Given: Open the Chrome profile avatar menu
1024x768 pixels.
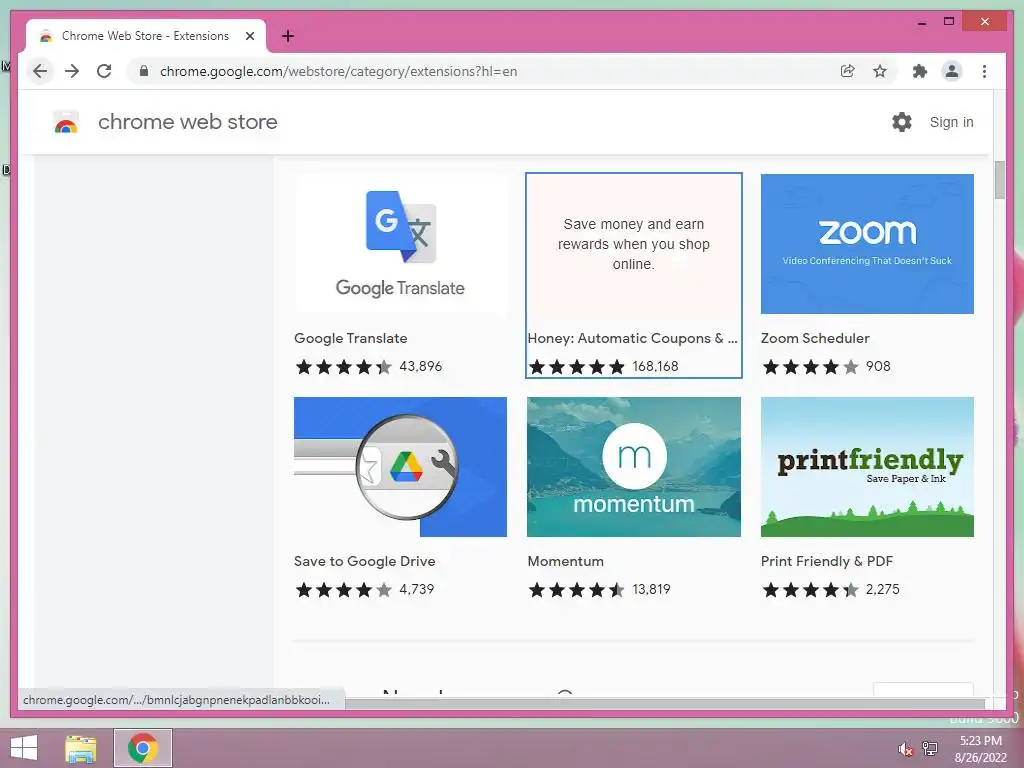Looking at the screenshot, I should [x=952, y=71].
